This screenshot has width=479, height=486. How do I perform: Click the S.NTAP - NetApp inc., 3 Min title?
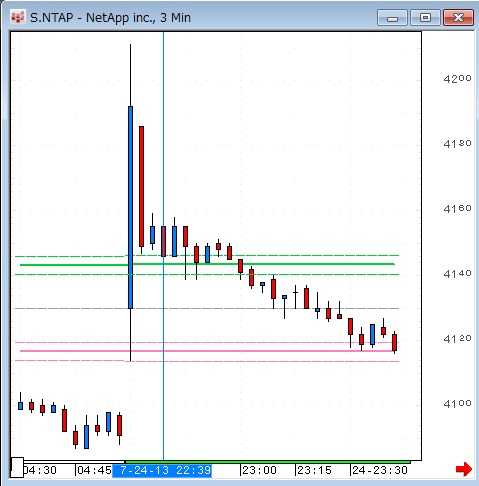110,18
